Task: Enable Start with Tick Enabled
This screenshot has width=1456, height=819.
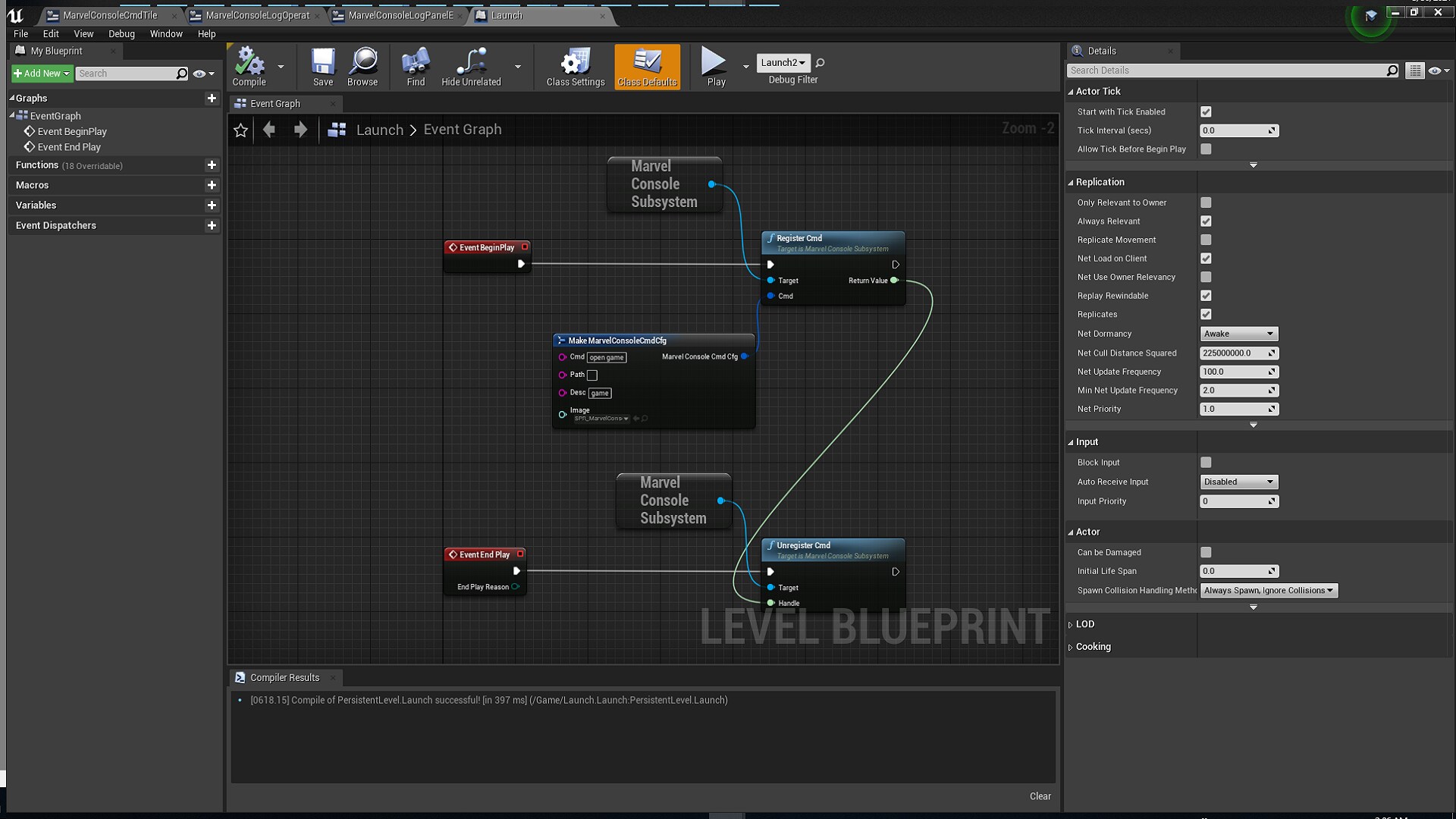Action: tap(1207, 111)
